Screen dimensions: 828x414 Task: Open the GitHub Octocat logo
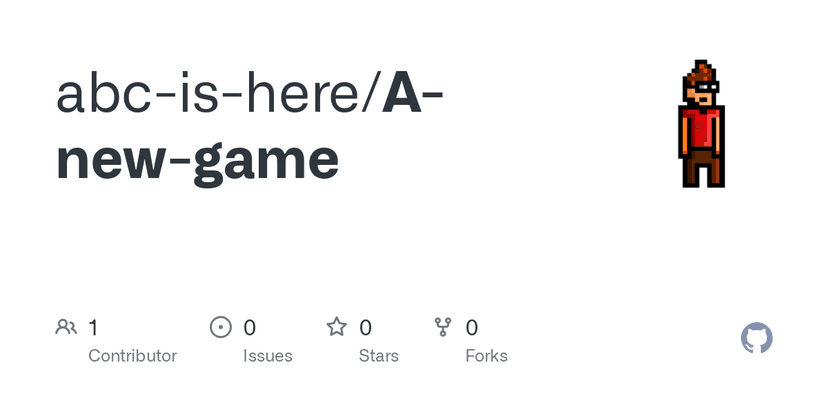click(x=757, y=338)
